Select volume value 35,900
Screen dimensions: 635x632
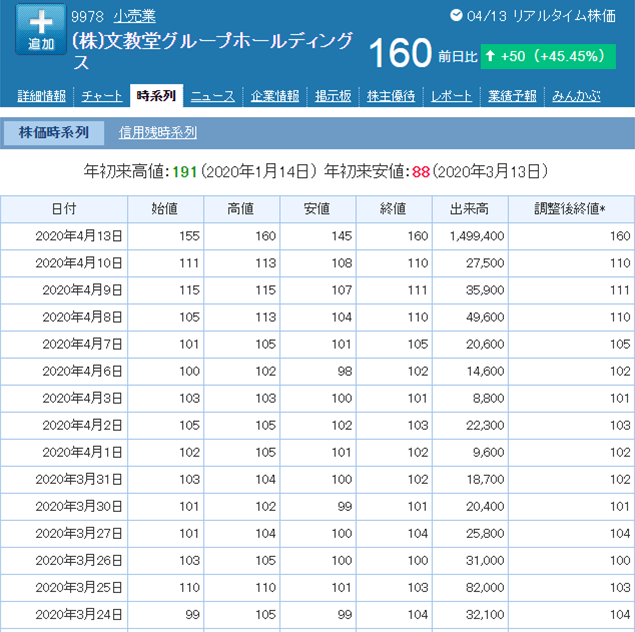click(x=485, y=290)
